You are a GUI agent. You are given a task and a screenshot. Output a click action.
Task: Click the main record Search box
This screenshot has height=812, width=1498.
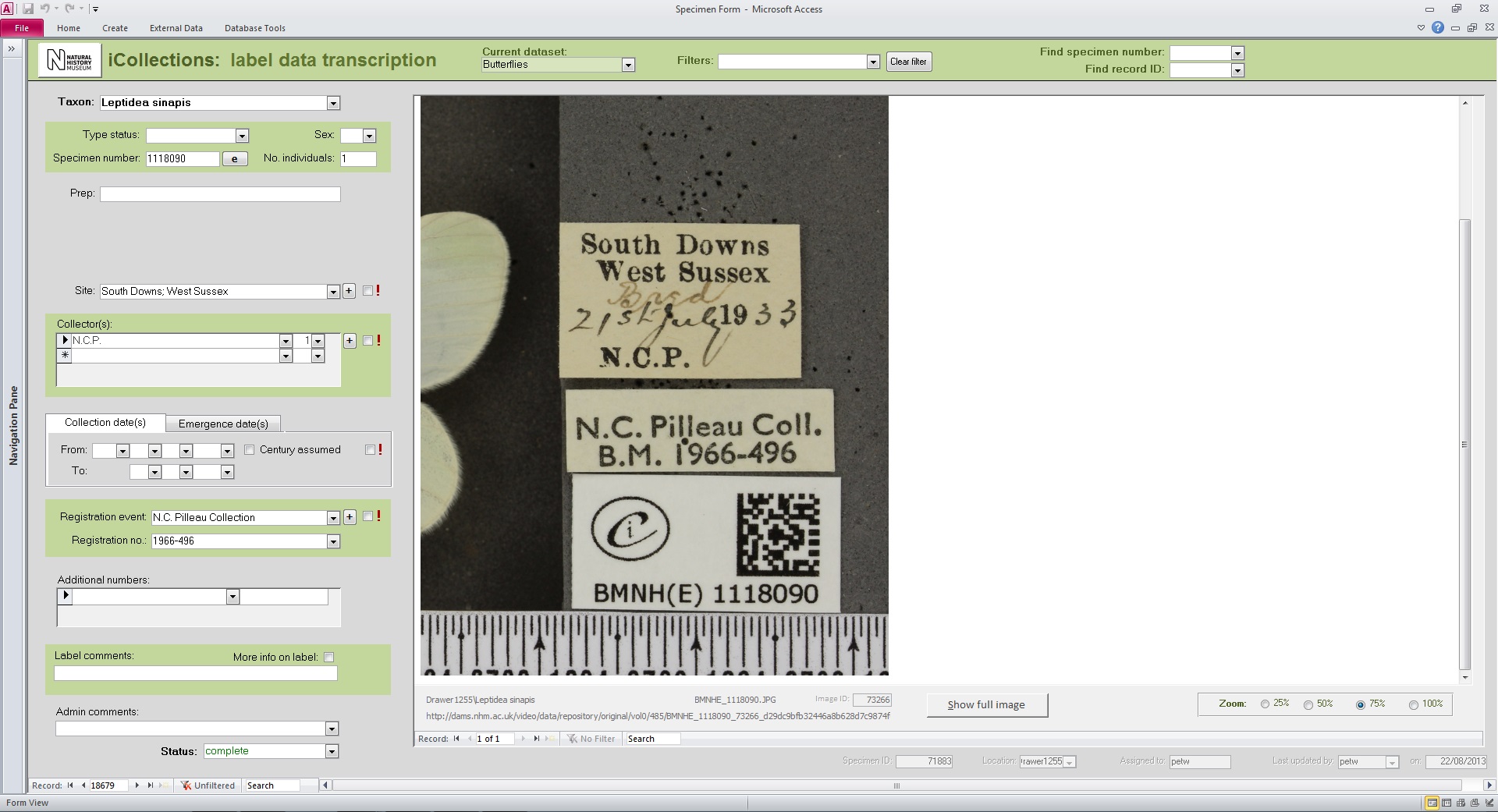(x=272, y=785)
